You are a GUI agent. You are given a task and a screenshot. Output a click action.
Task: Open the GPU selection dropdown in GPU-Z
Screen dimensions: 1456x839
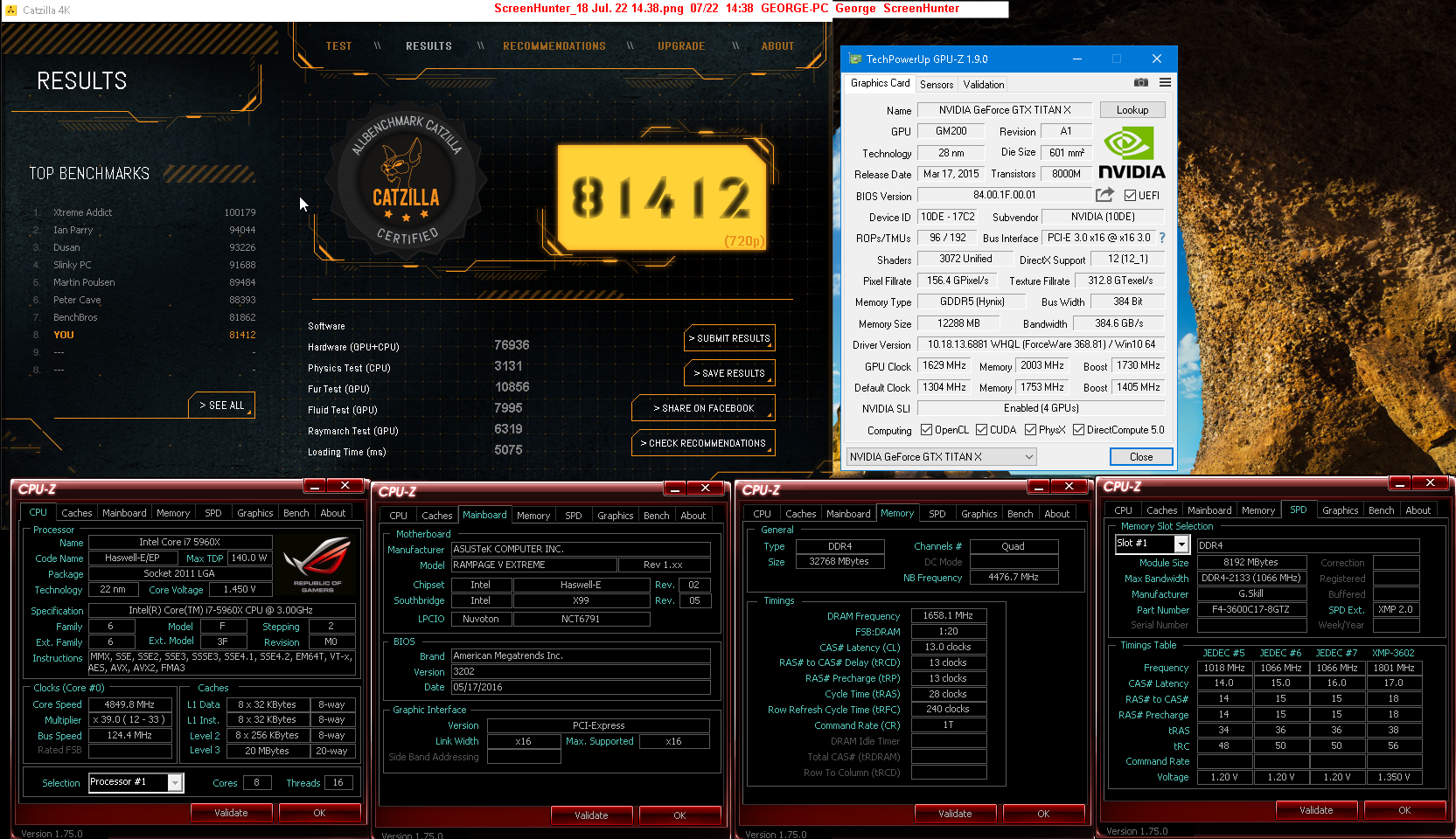pyautogui.click(x=941, y=456)
